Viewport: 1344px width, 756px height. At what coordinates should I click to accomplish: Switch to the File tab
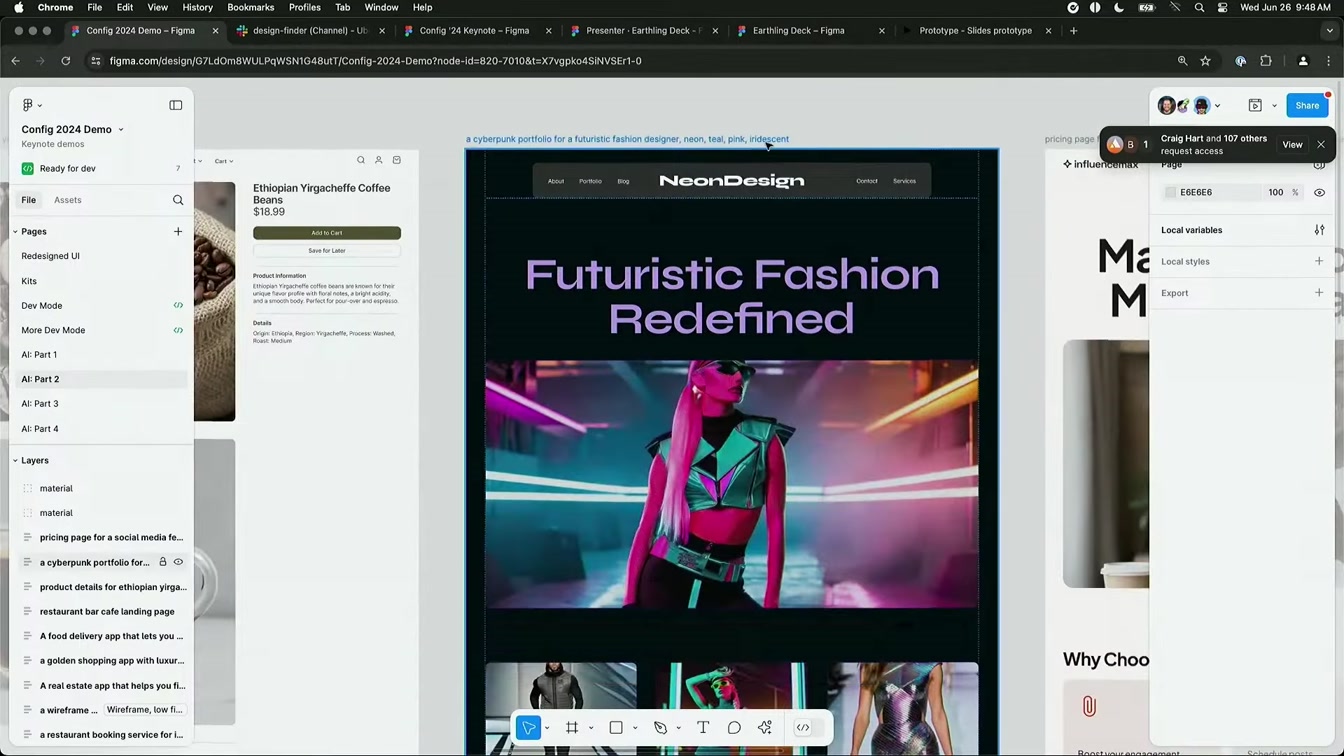[29, 200]
